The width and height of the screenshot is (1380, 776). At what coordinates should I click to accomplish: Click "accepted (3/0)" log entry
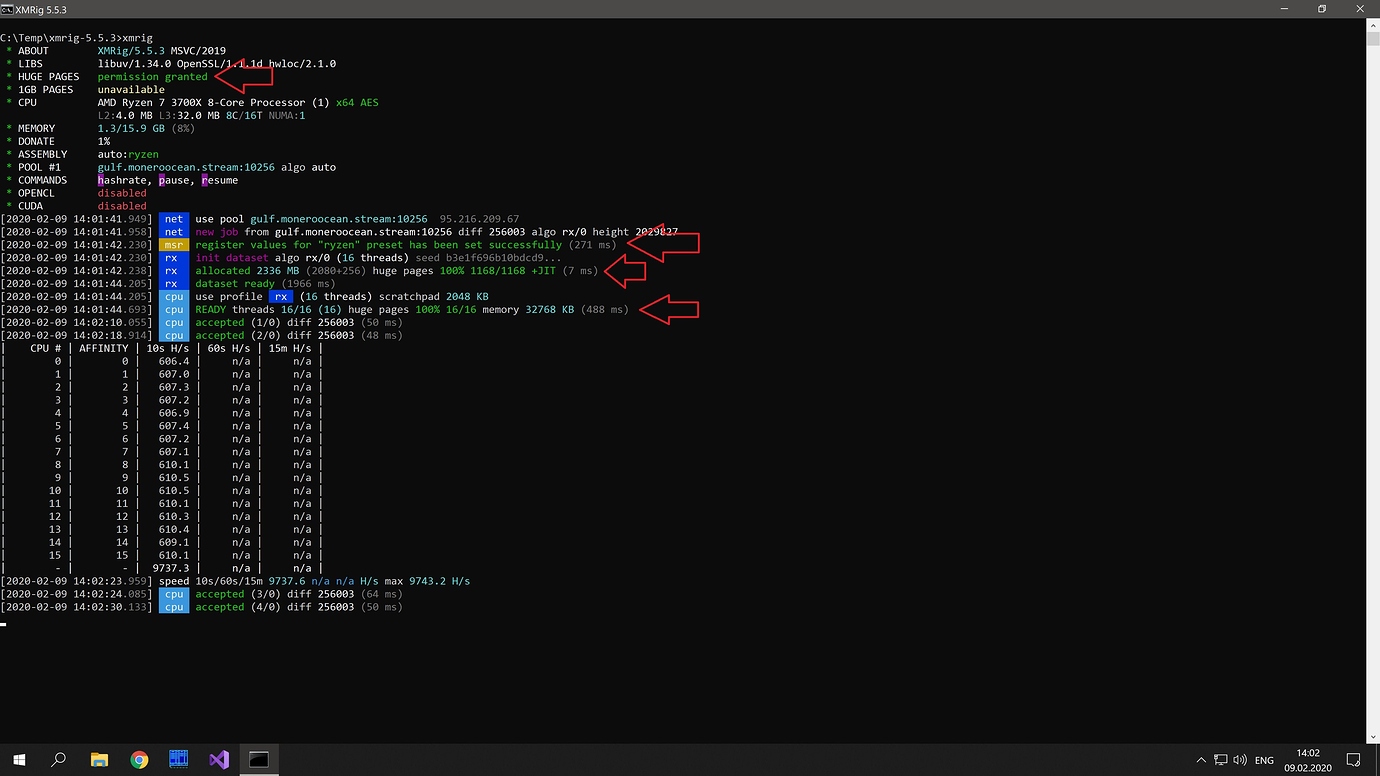pos(238,594)
